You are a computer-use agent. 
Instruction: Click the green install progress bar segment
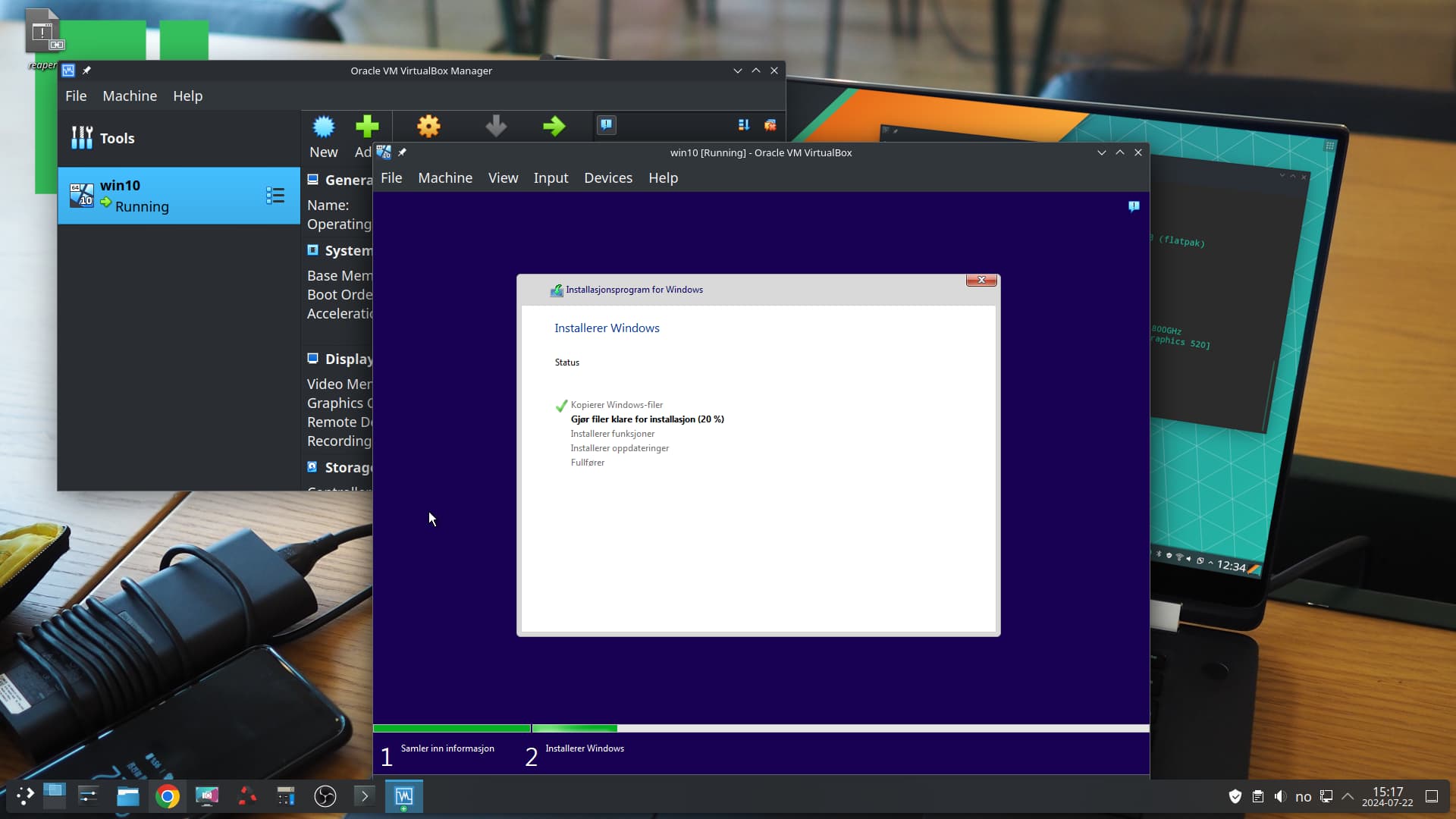pyautogui.click(x=575, y=729)
